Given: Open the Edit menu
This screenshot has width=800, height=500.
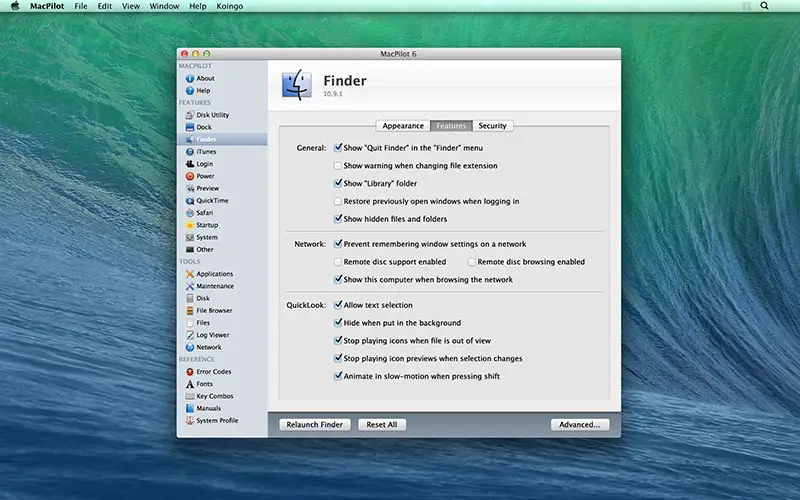Looking at the screenshot, I should (x=105, y=6).
